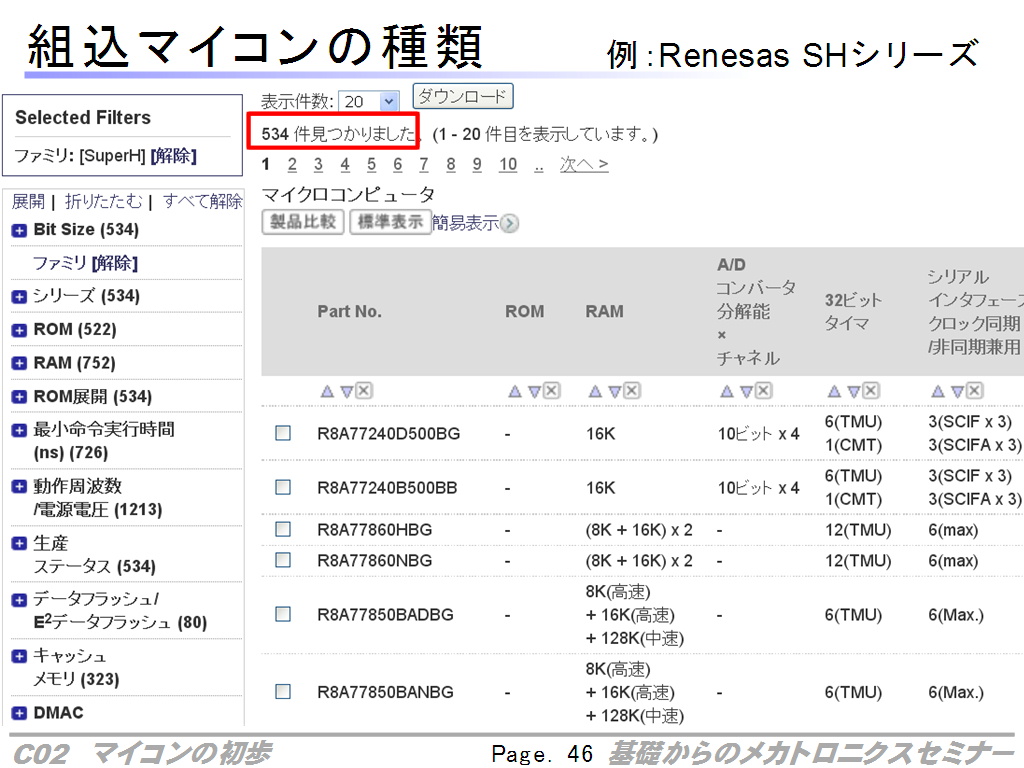Click the ダウンロード button
This screenshot has width=1024, height=768.
click(462, 97)
